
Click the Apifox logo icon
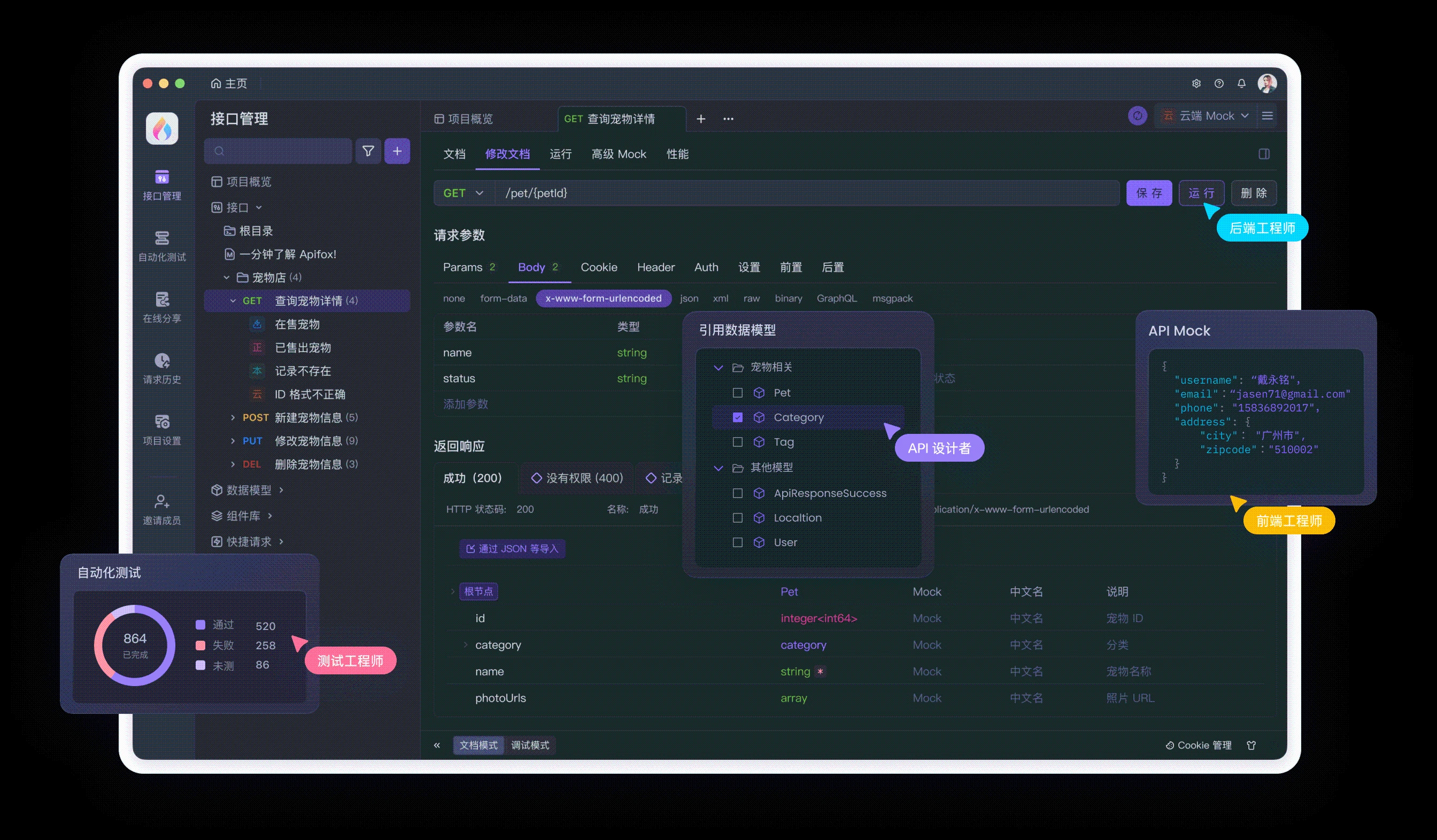(x=162, y=128)
